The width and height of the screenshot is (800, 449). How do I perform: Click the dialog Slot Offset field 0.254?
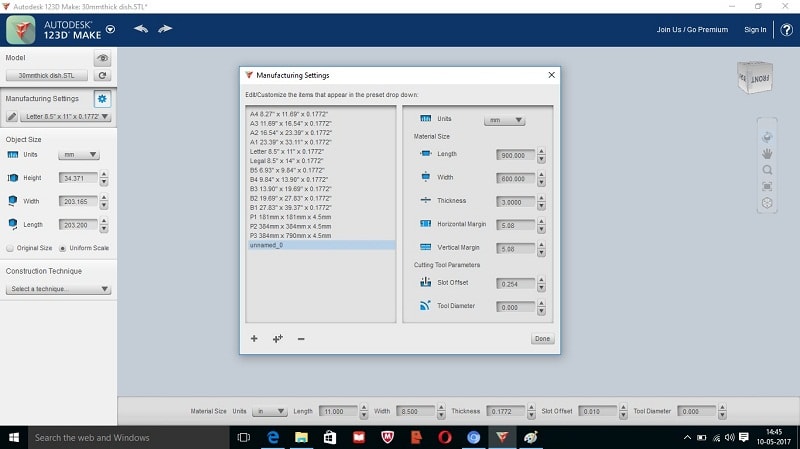coord(515,284)
